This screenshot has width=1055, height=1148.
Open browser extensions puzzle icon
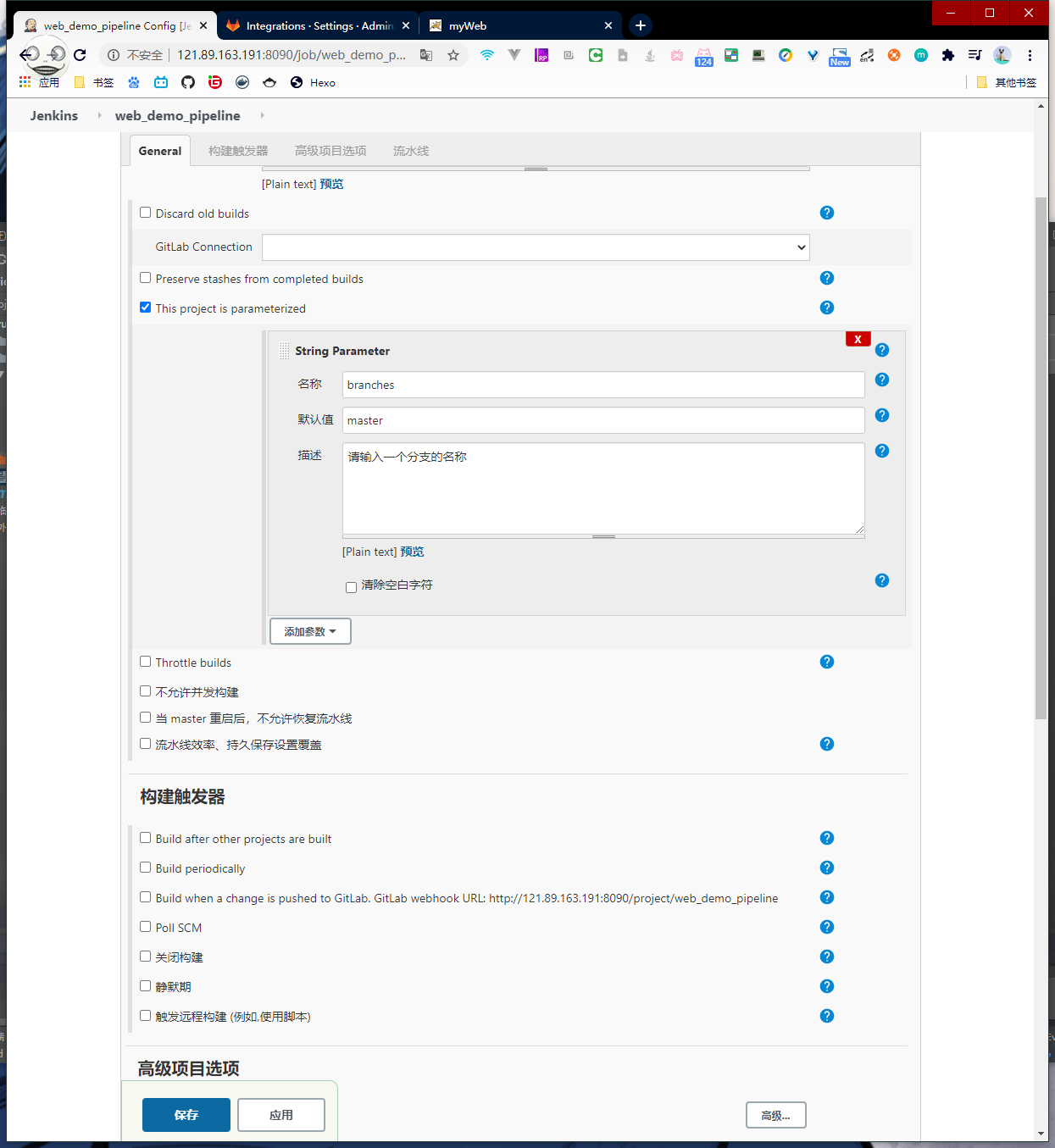click(x=948, y=55)
